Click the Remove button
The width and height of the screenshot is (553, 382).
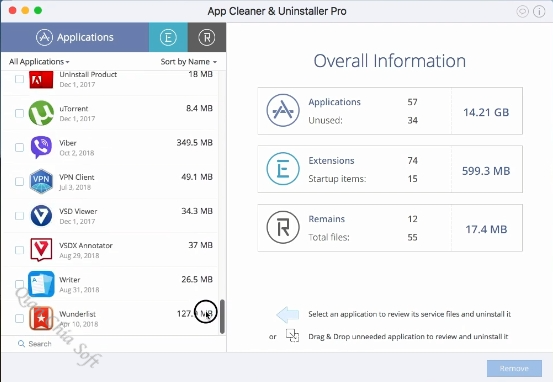(x=514, y=369)
